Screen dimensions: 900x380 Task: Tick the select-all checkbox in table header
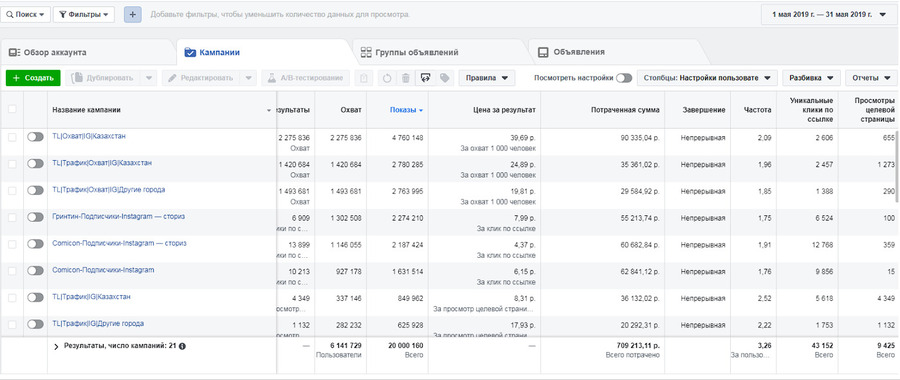point(12,109)
